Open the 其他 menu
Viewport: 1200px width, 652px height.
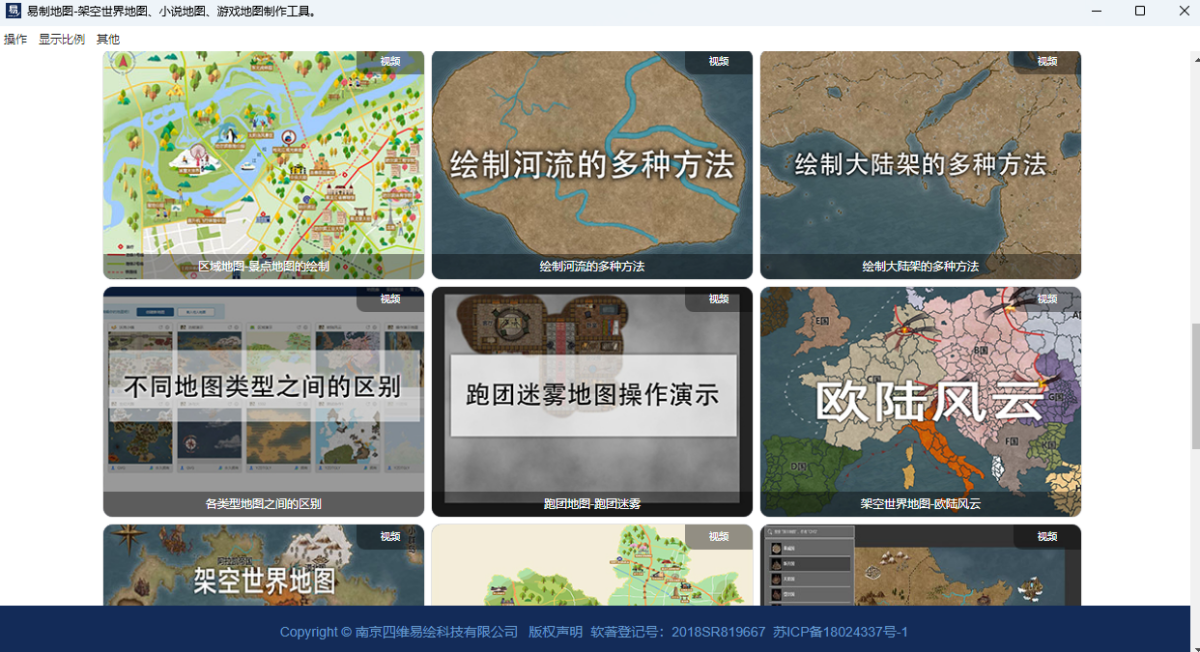point(108,39)
